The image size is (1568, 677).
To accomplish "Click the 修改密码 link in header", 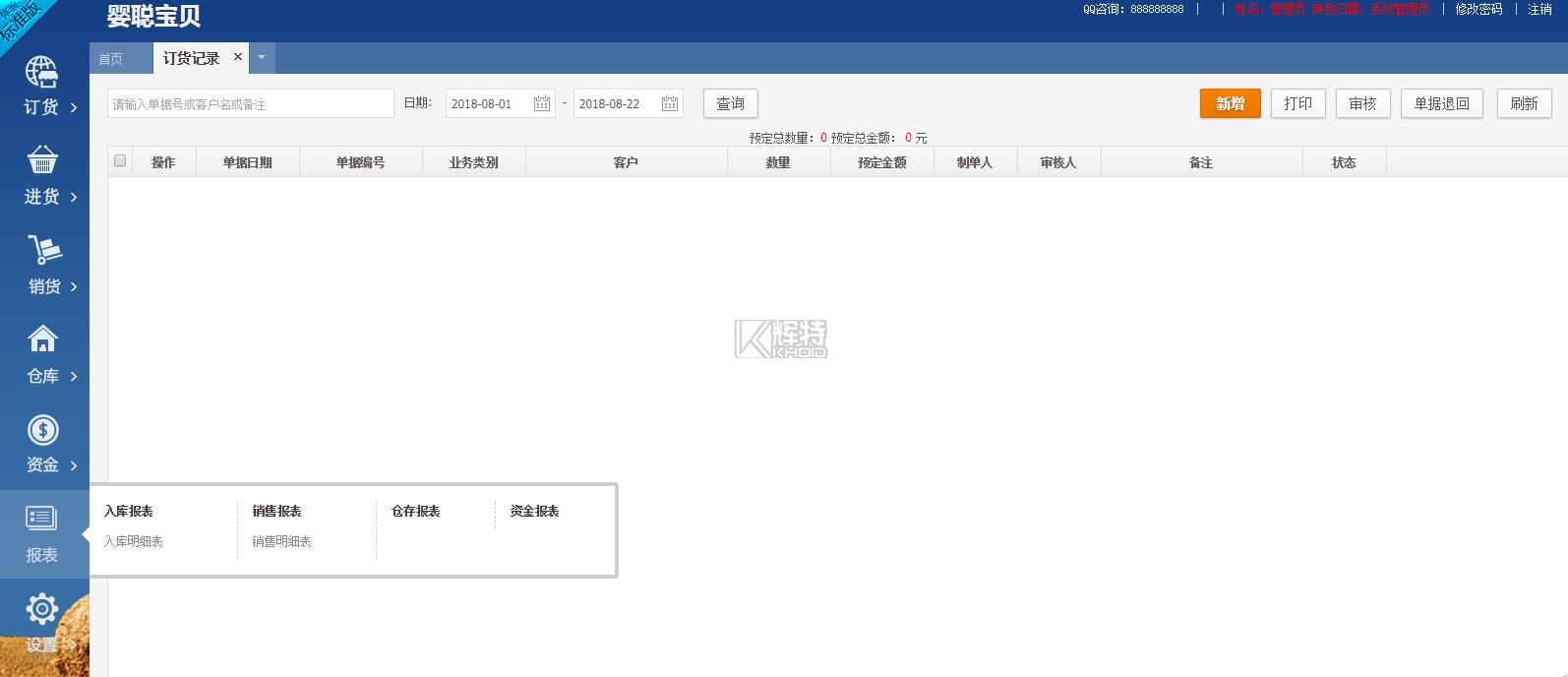I will tap(1478, 9).
